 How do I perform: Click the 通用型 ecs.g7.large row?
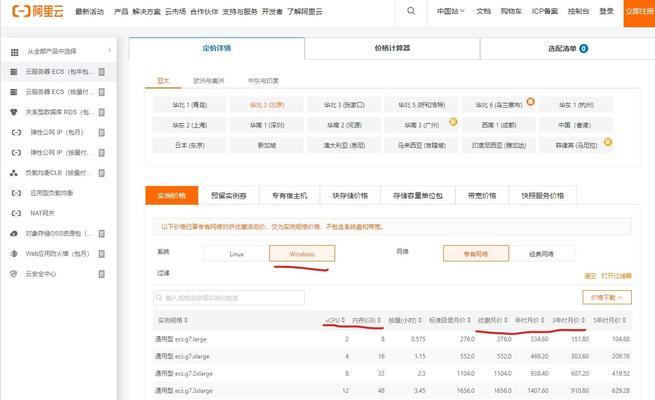[392, 339]
